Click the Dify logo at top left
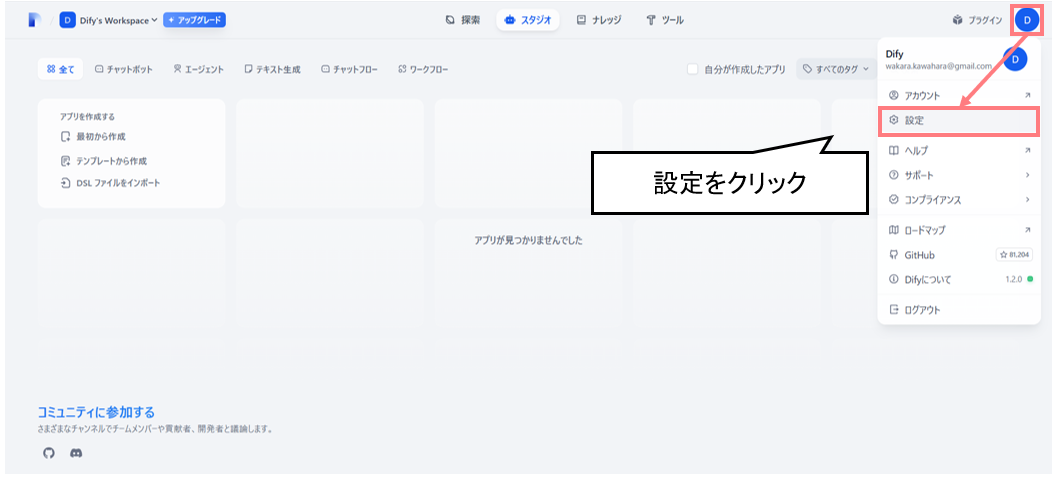1052x477 pixels. coord(34,19)
